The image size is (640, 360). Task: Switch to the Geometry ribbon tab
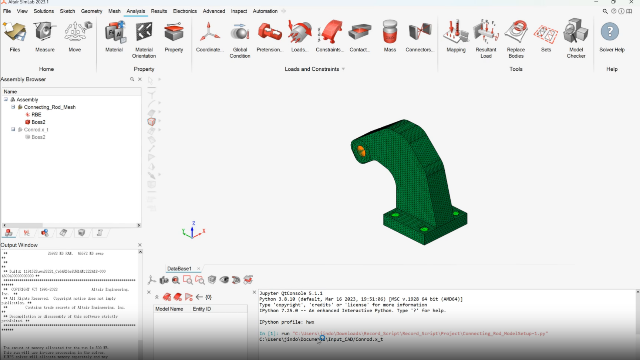pyautogui.click(x=91, y=11)
